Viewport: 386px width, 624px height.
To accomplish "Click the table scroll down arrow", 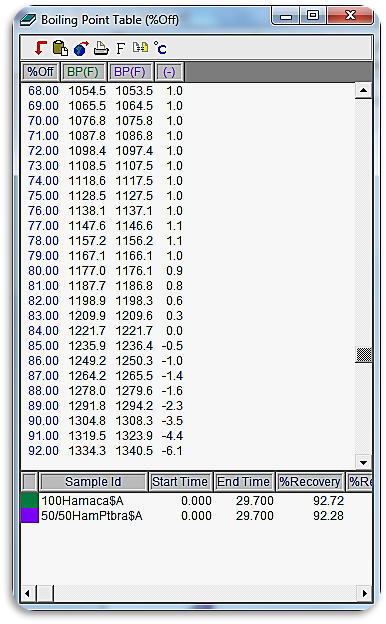I will (x=363, y=462).
